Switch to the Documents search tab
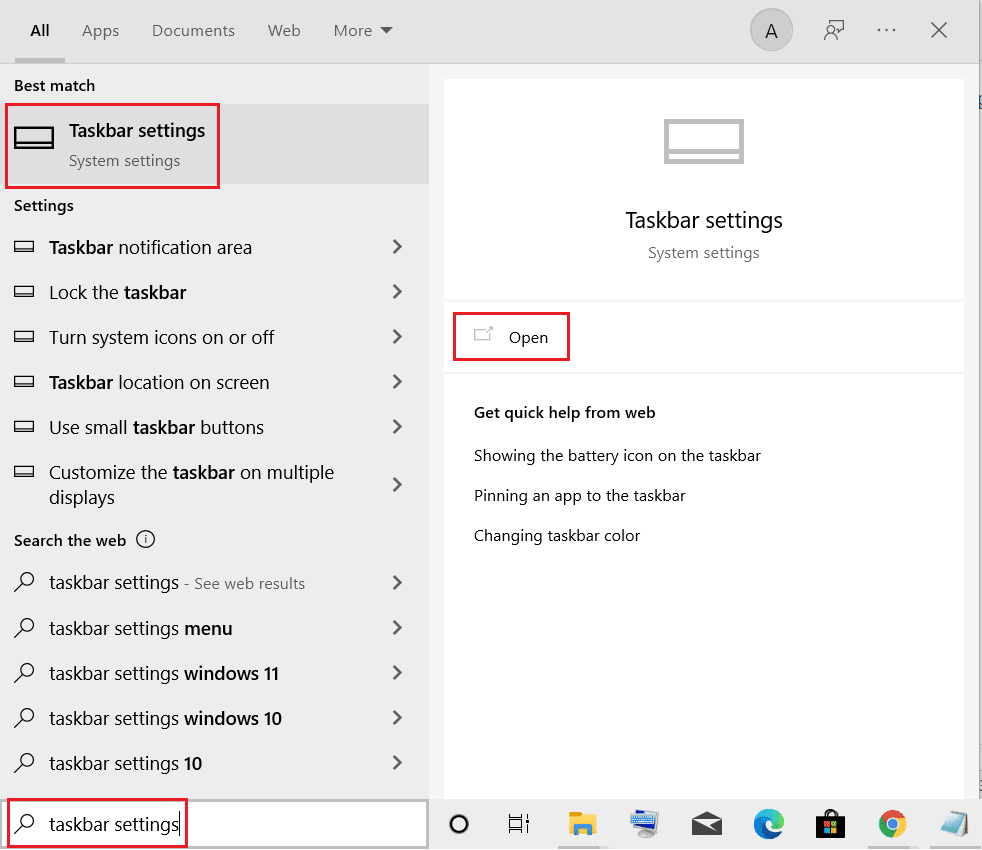982x850 pixels. tap(193, 30)
